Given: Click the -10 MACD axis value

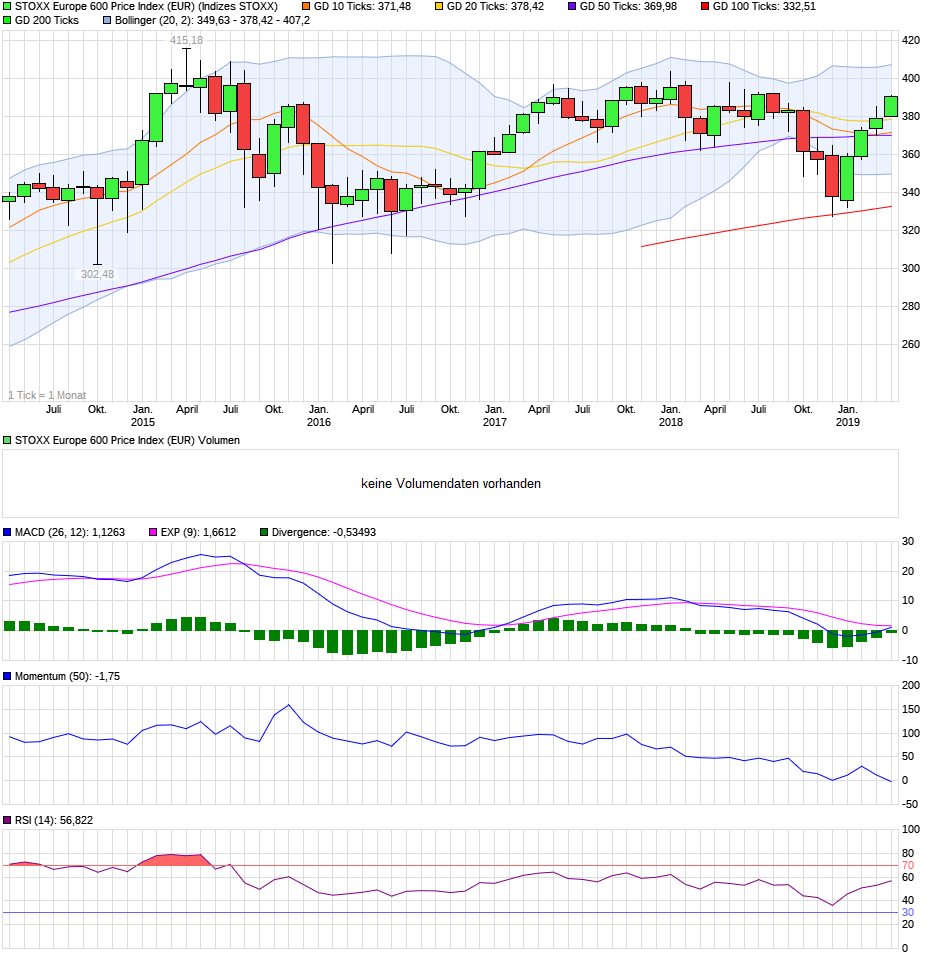Looking at the screenshot, I should point(909,660).
